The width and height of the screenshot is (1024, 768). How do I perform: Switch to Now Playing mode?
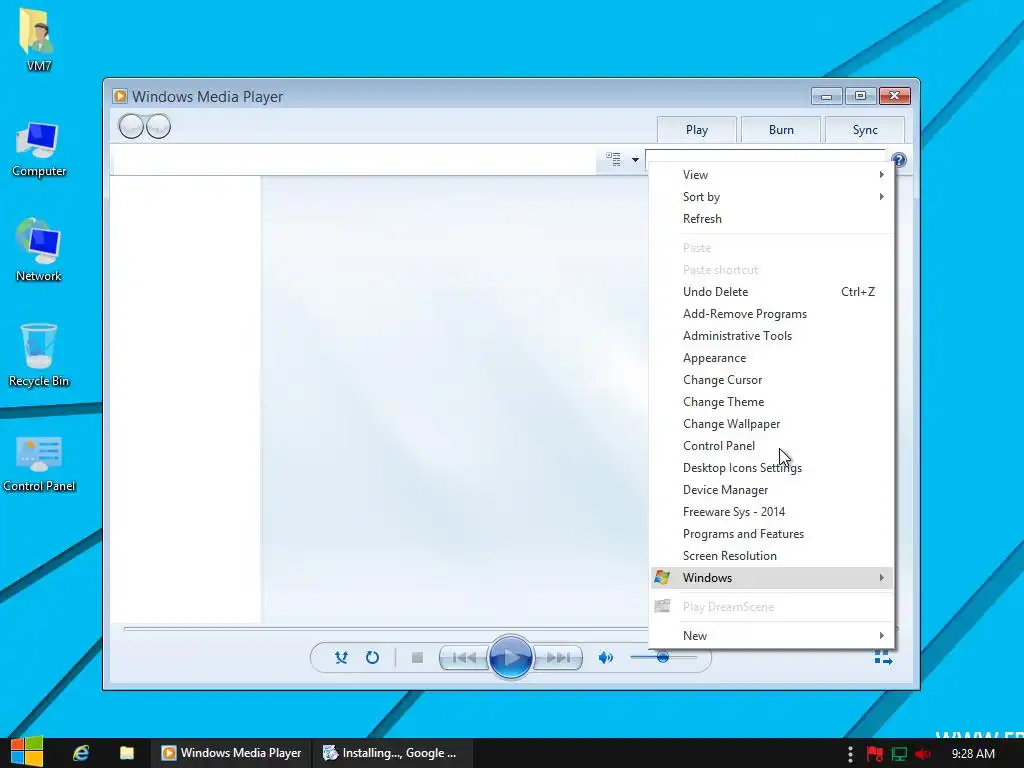[883, 658]
